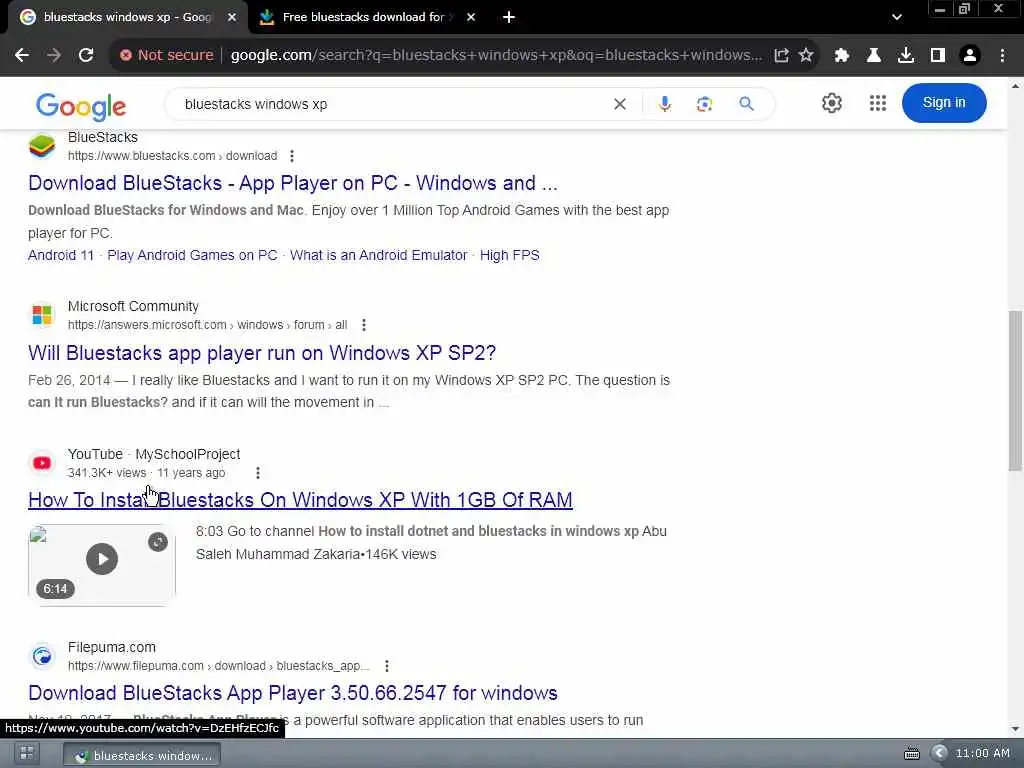The height and width of the screenshot is (768, 1024).
Task: Bookmark this page with the star icon
Action: tap(807, 56)
